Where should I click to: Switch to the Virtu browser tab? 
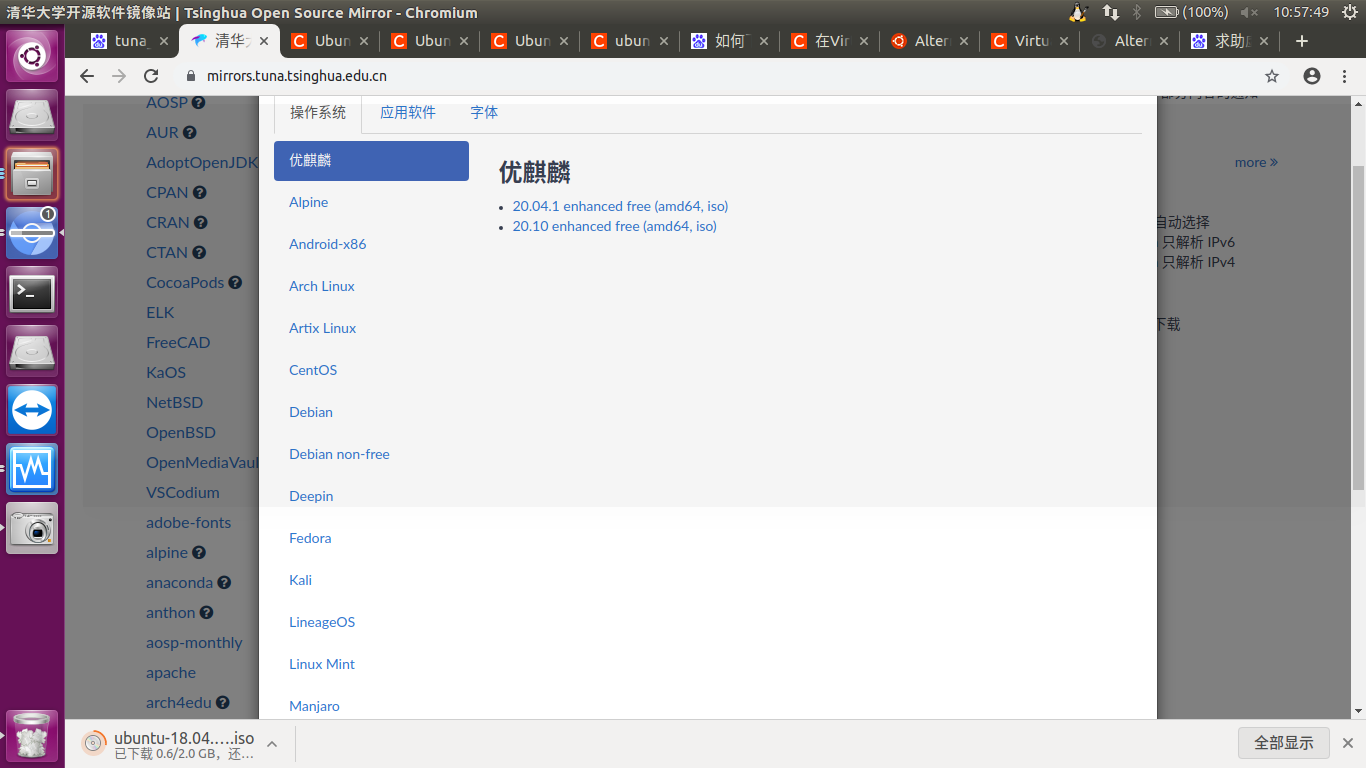1030,41
